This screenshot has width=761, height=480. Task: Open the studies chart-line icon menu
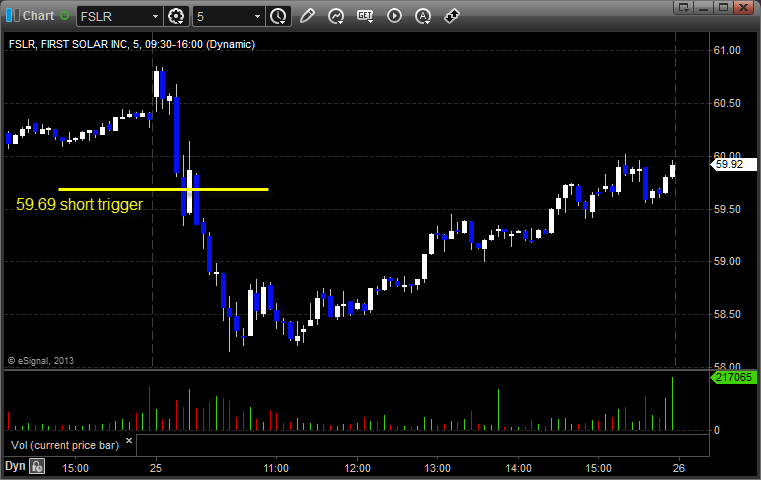click(x=336, y=16)
